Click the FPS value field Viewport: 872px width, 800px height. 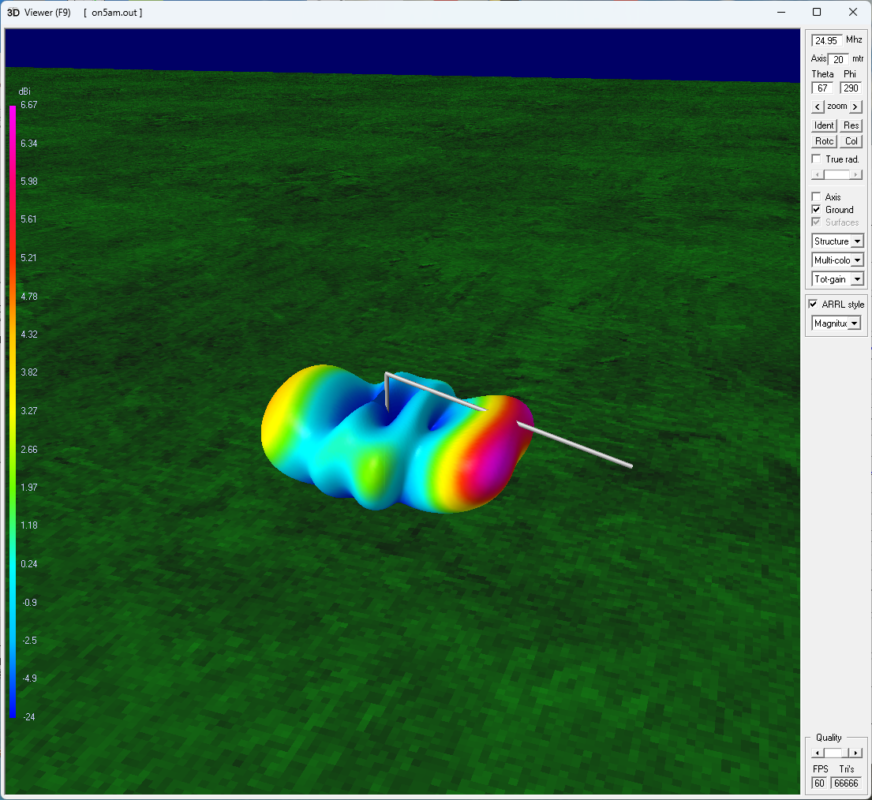tap(819, 783)
